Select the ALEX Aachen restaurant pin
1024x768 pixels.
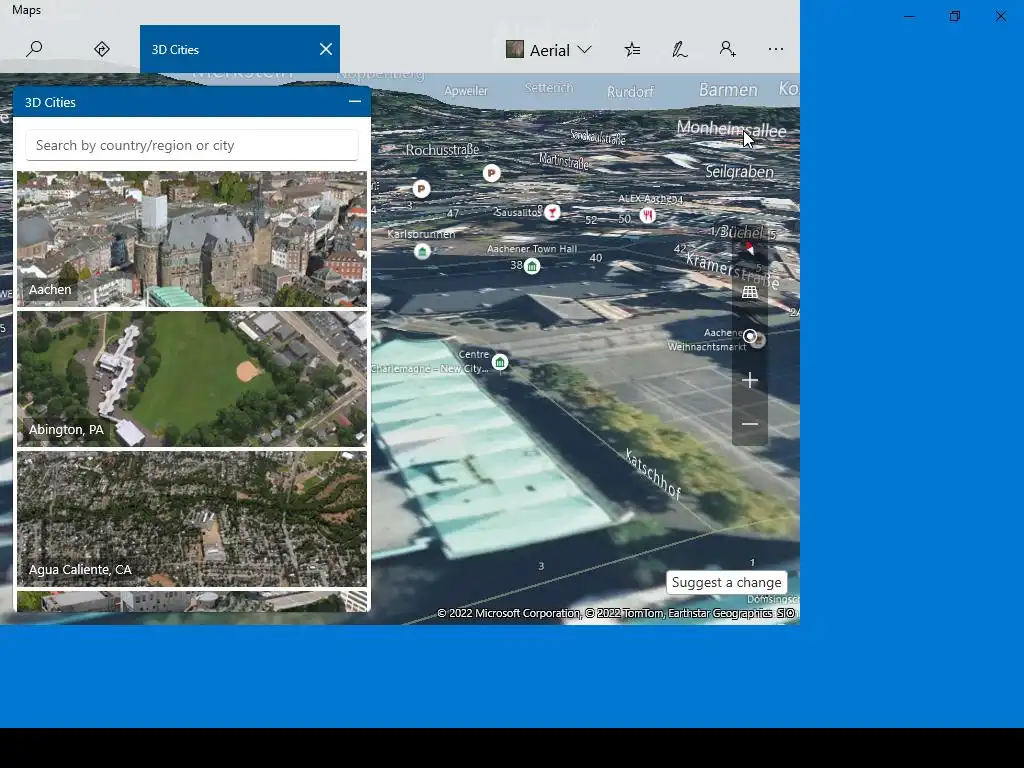[647, 215]
